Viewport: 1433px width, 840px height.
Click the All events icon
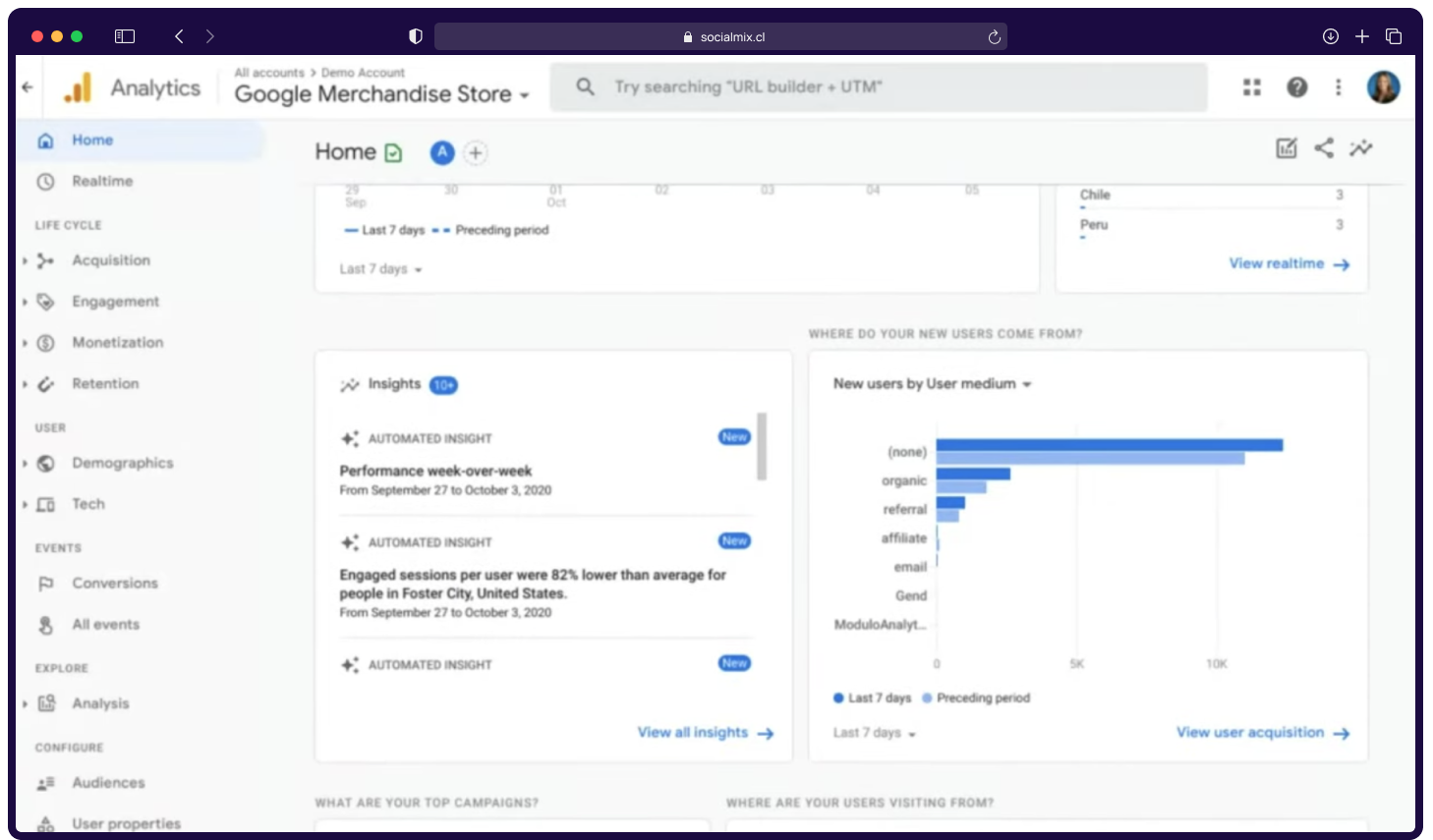(x=45, y=625)
